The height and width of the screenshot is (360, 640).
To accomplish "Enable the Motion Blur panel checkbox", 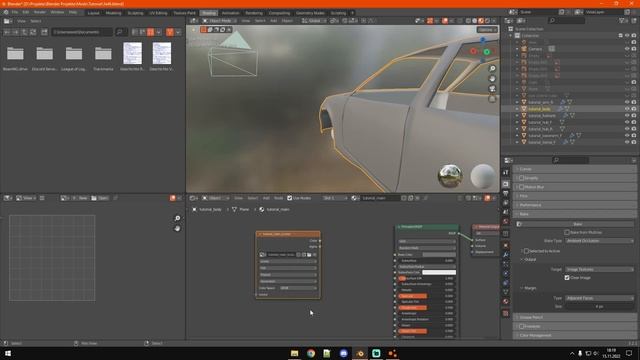I will 521,187.
